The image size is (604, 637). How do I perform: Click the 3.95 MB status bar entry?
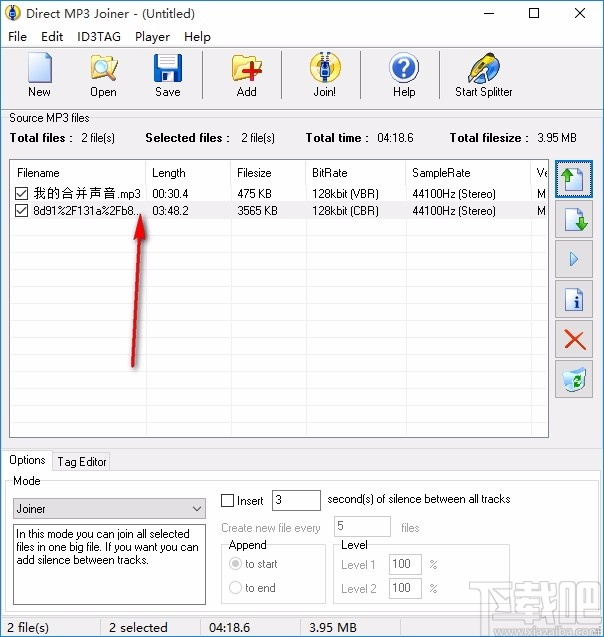[x=333, y=627]
